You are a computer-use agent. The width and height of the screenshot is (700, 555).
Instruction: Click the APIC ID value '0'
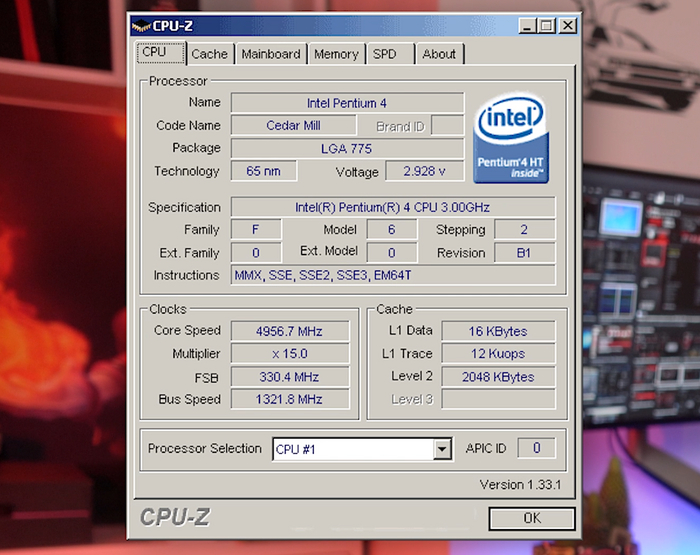[x=537, y=448]
